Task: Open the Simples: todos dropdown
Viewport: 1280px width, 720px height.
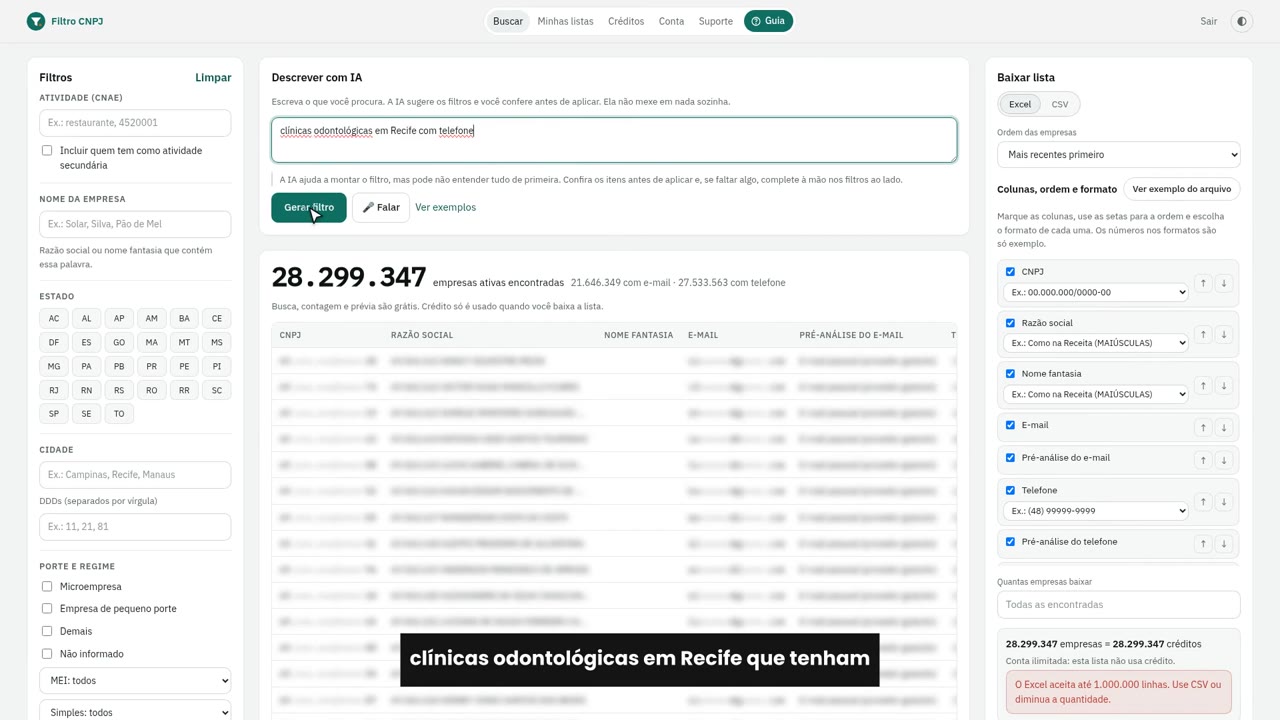Action: click(x=135, y=712)
